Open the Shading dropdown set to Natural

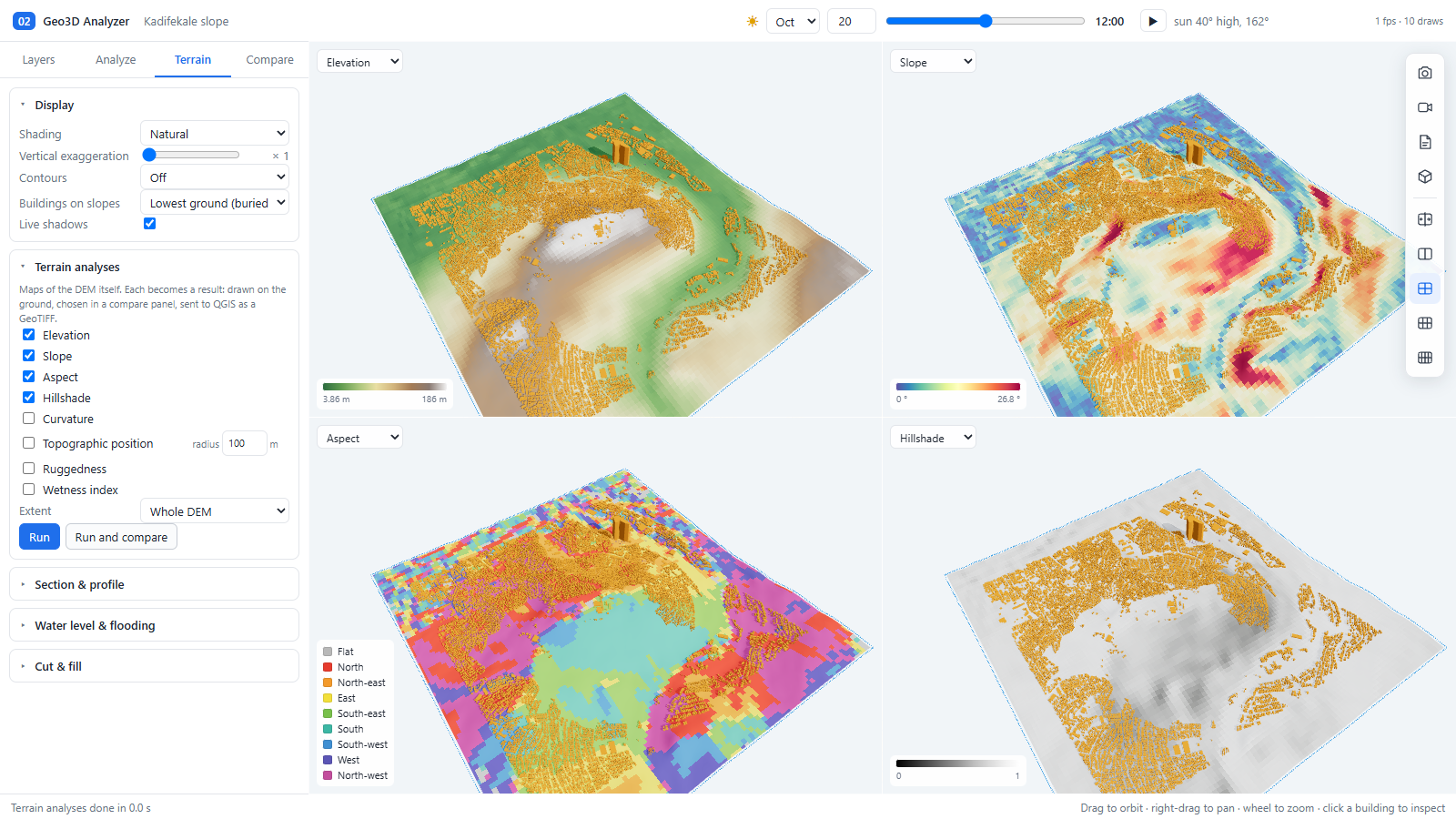coord(215,133)
